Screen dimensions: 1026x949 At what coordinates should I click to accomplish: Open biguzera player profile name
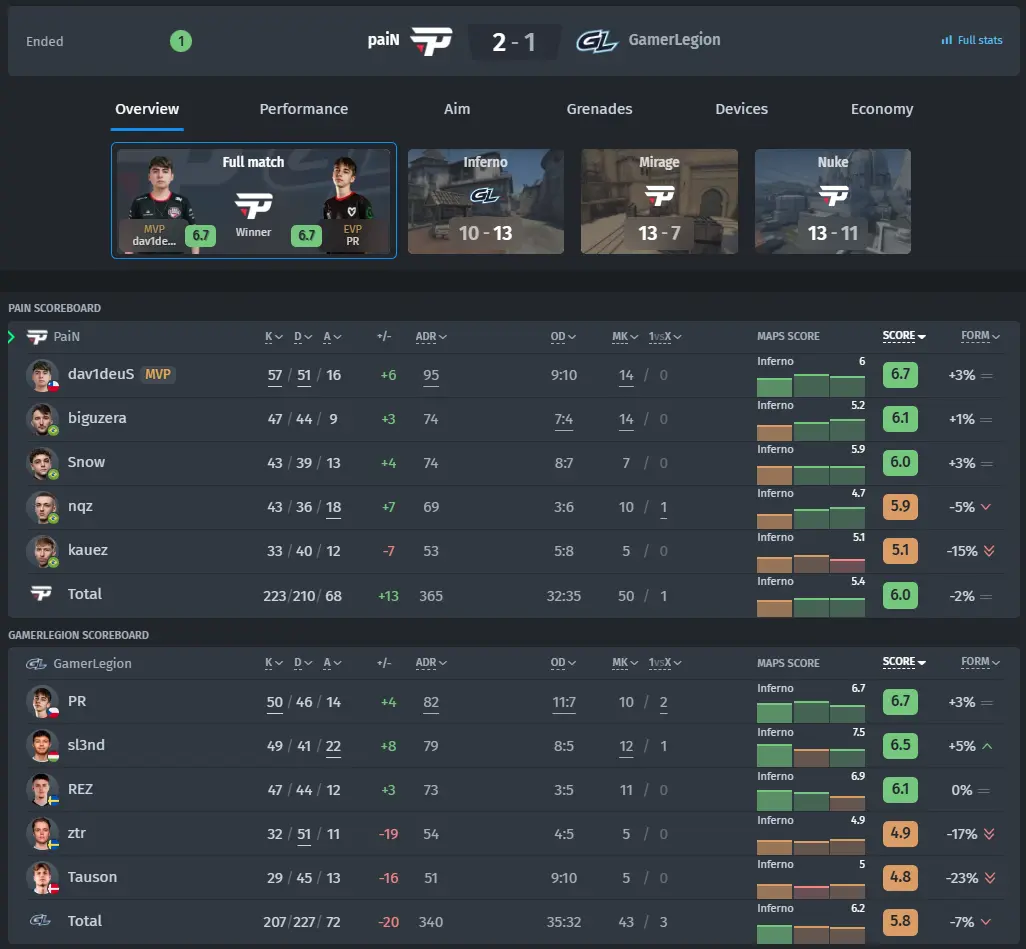click(x=97, y=418)
